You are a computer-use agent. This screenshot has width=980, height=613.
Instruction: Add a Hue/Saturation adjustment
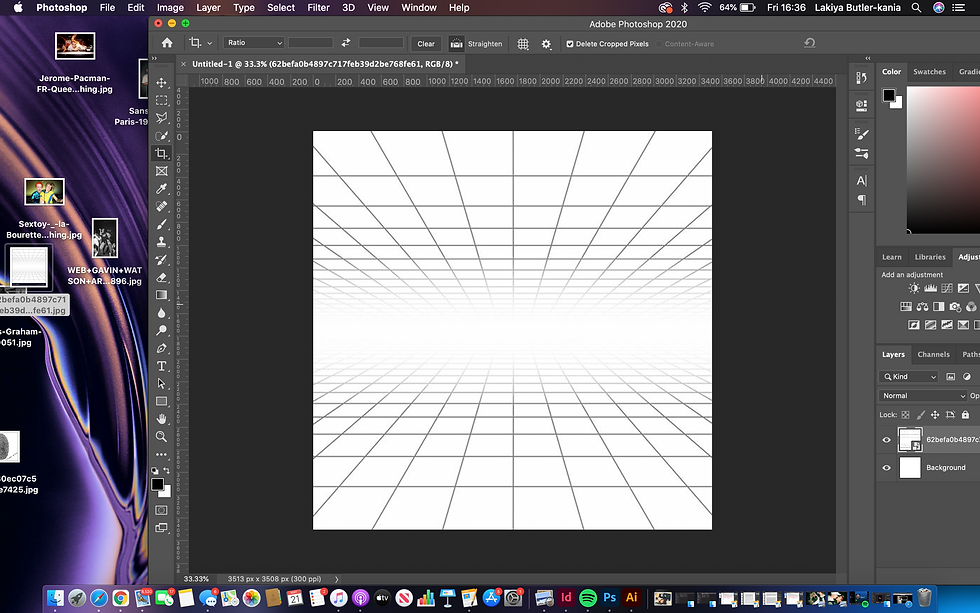906,306
